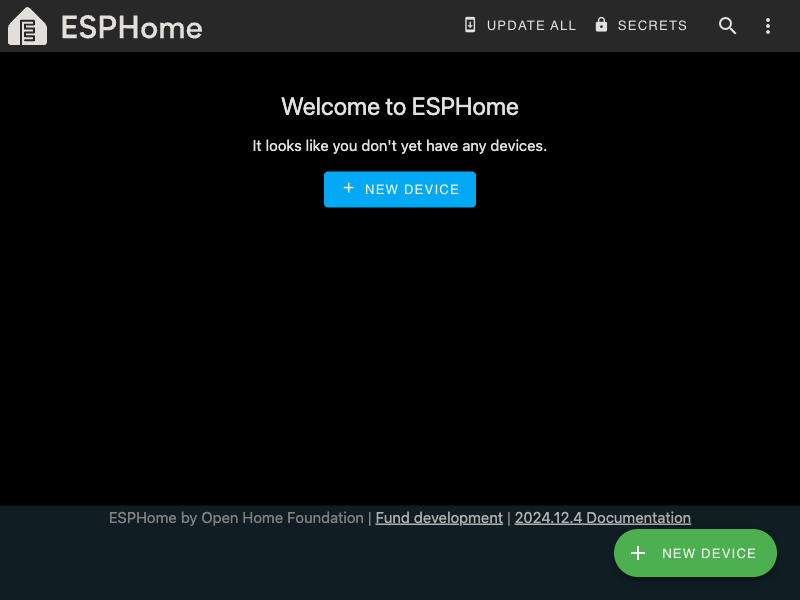Image resolution: width=800 pixels, height=600 pixels.
Task: Click the plus icon in blue New Device button
Action: pos(348,188)
